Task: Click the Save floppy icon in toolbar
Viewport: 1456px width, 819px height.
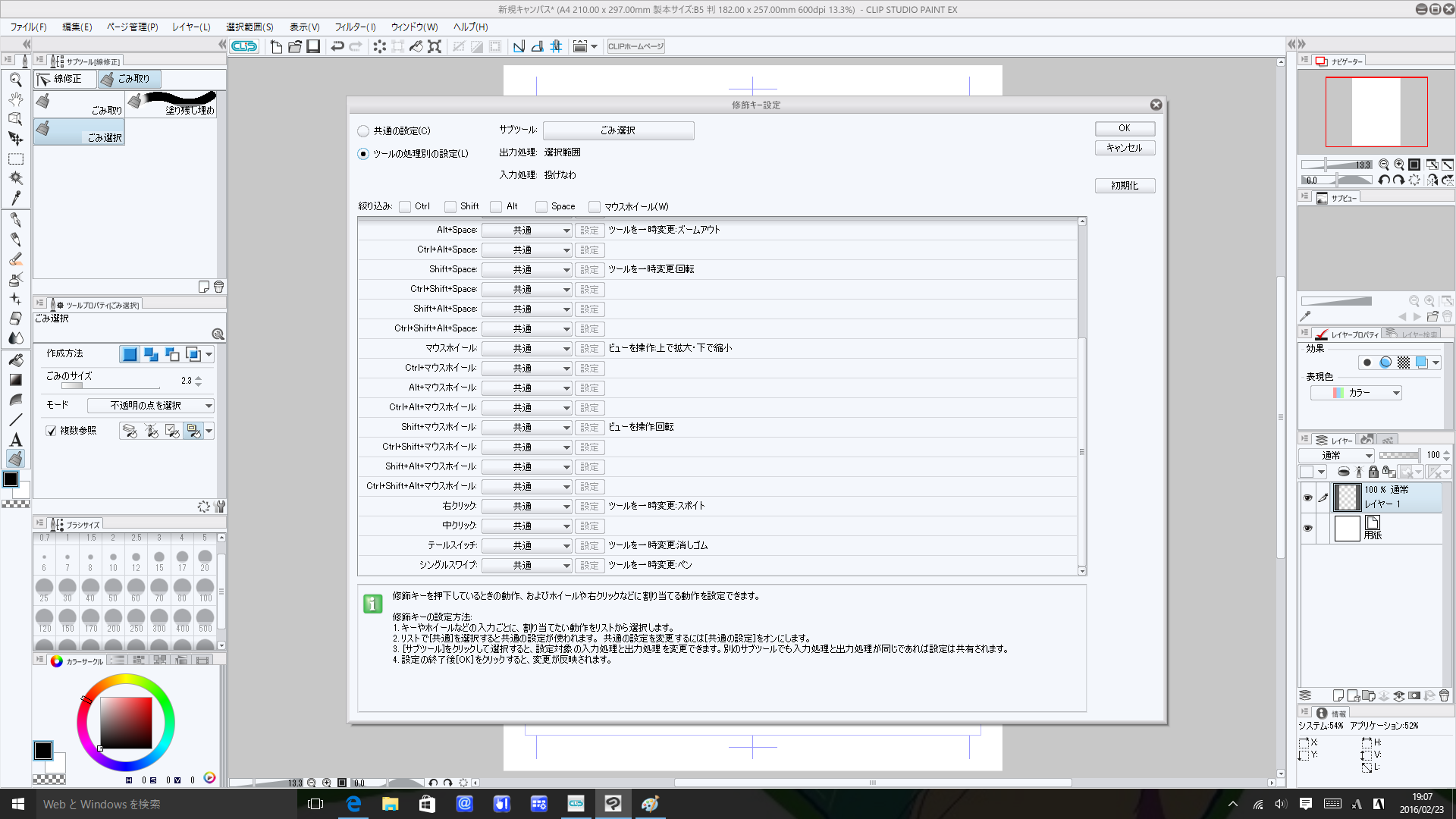Action: click(x=313, y=46)
